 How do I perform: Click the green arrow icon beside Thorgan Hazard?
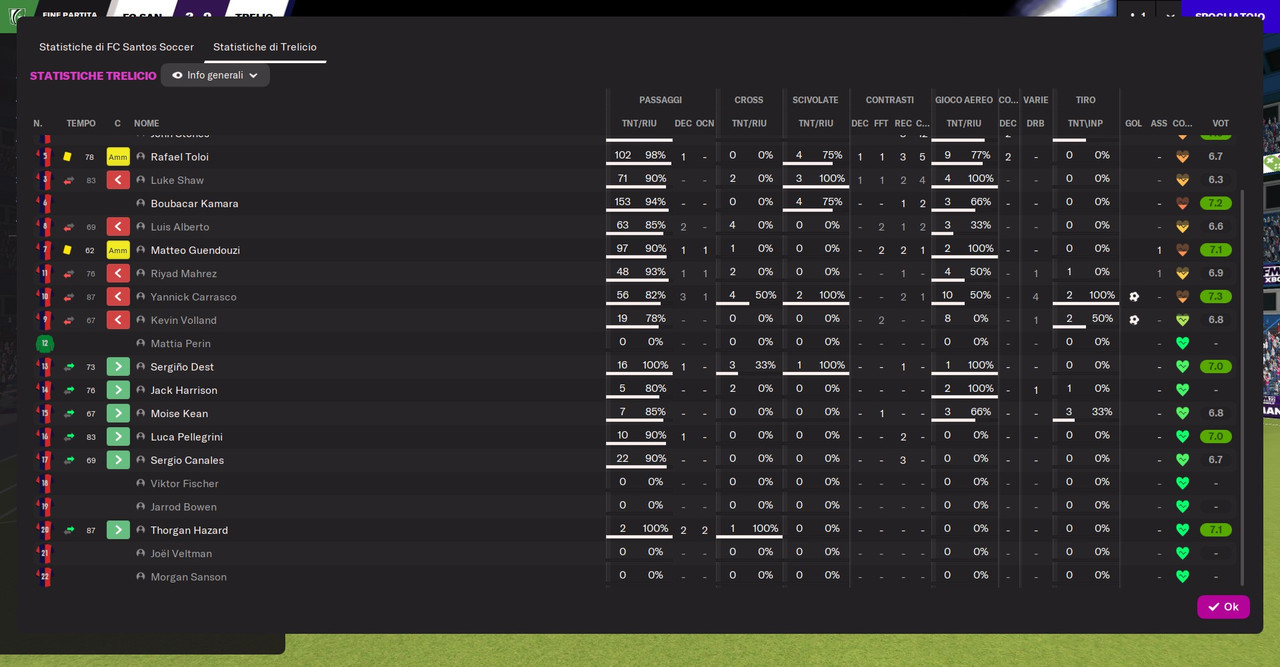tap(118, 530)
